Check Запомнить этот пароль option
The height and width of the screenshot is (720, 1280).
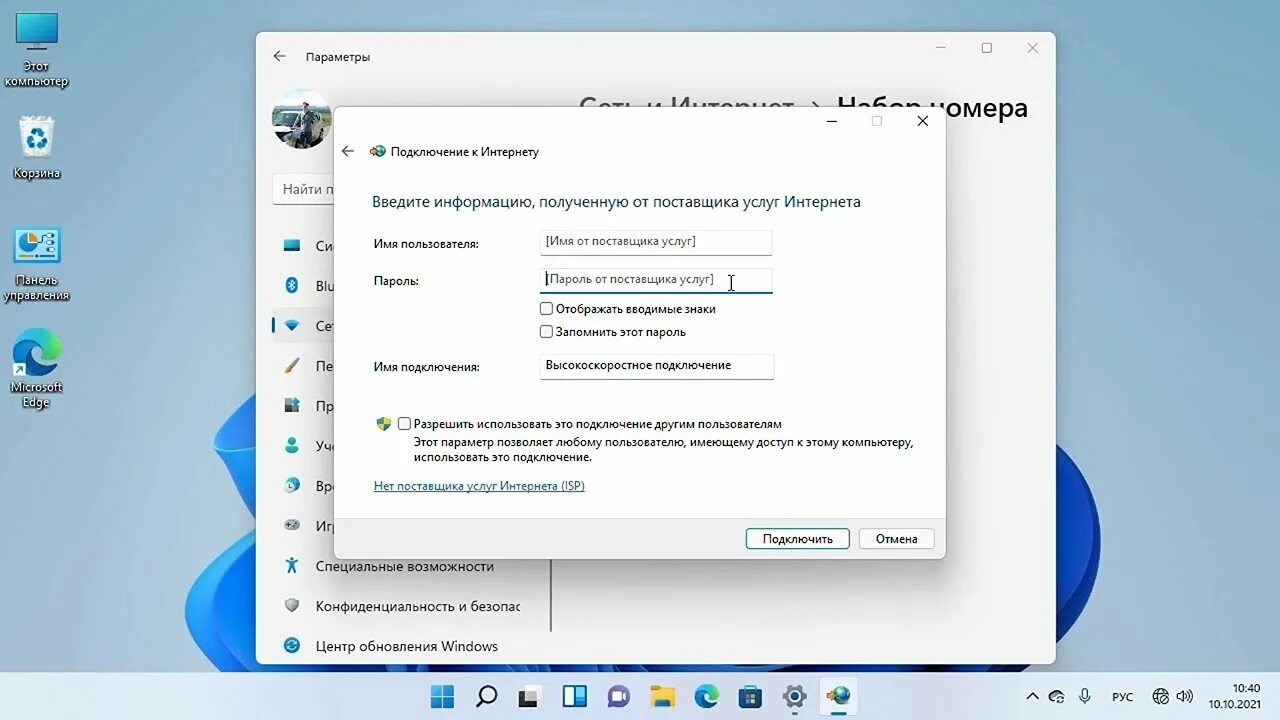tap(546, 331)
